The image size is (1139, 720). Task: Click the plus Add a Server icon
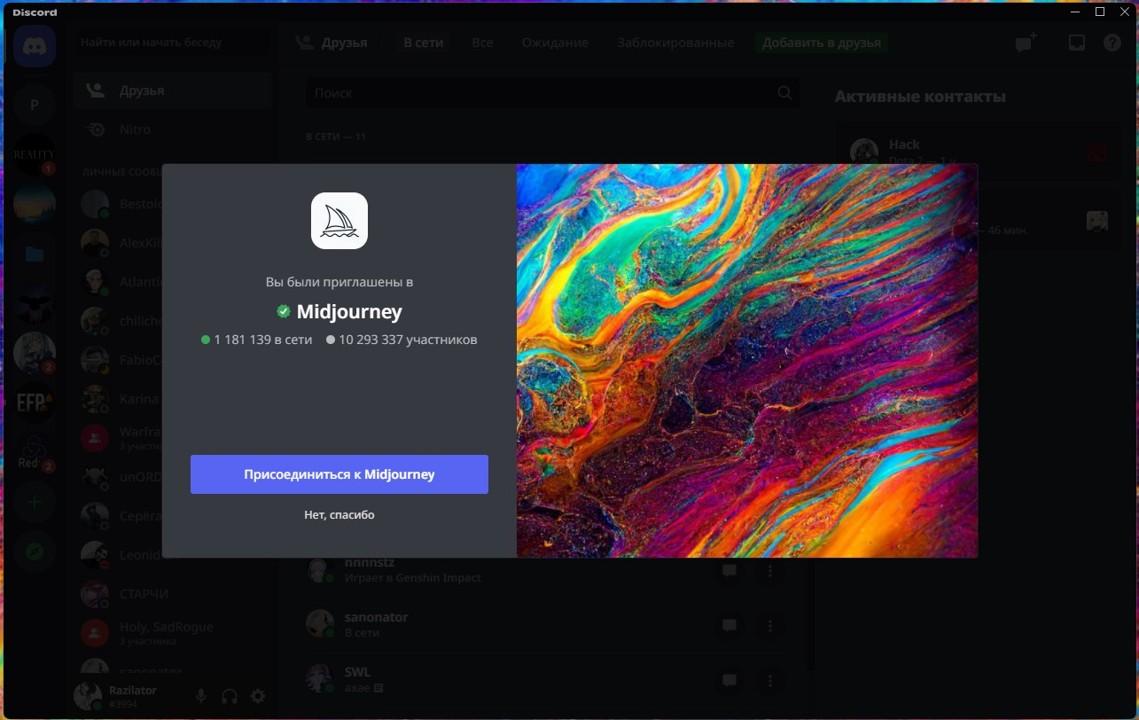pos(34,503)
